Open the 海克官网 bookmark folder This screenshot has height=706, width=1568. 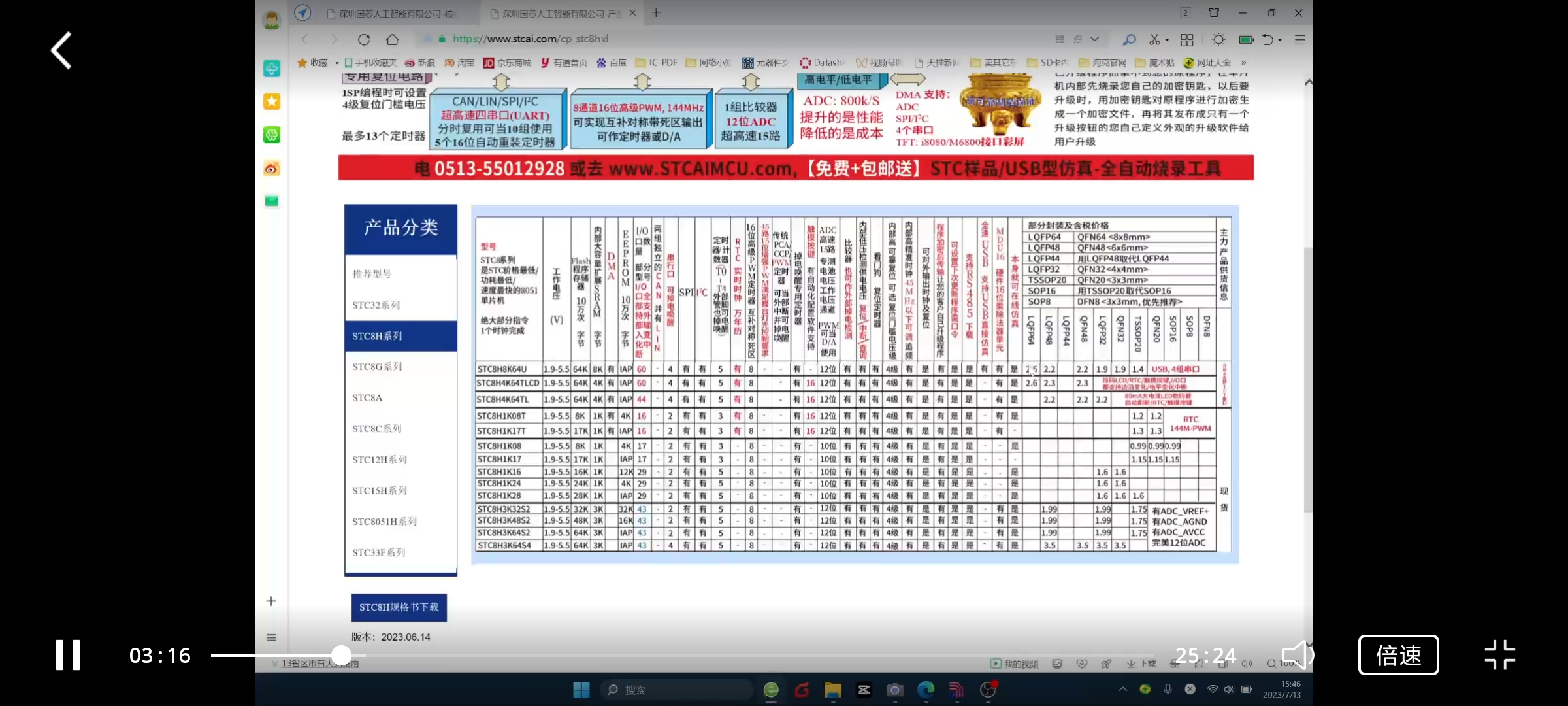(1103, 63)
